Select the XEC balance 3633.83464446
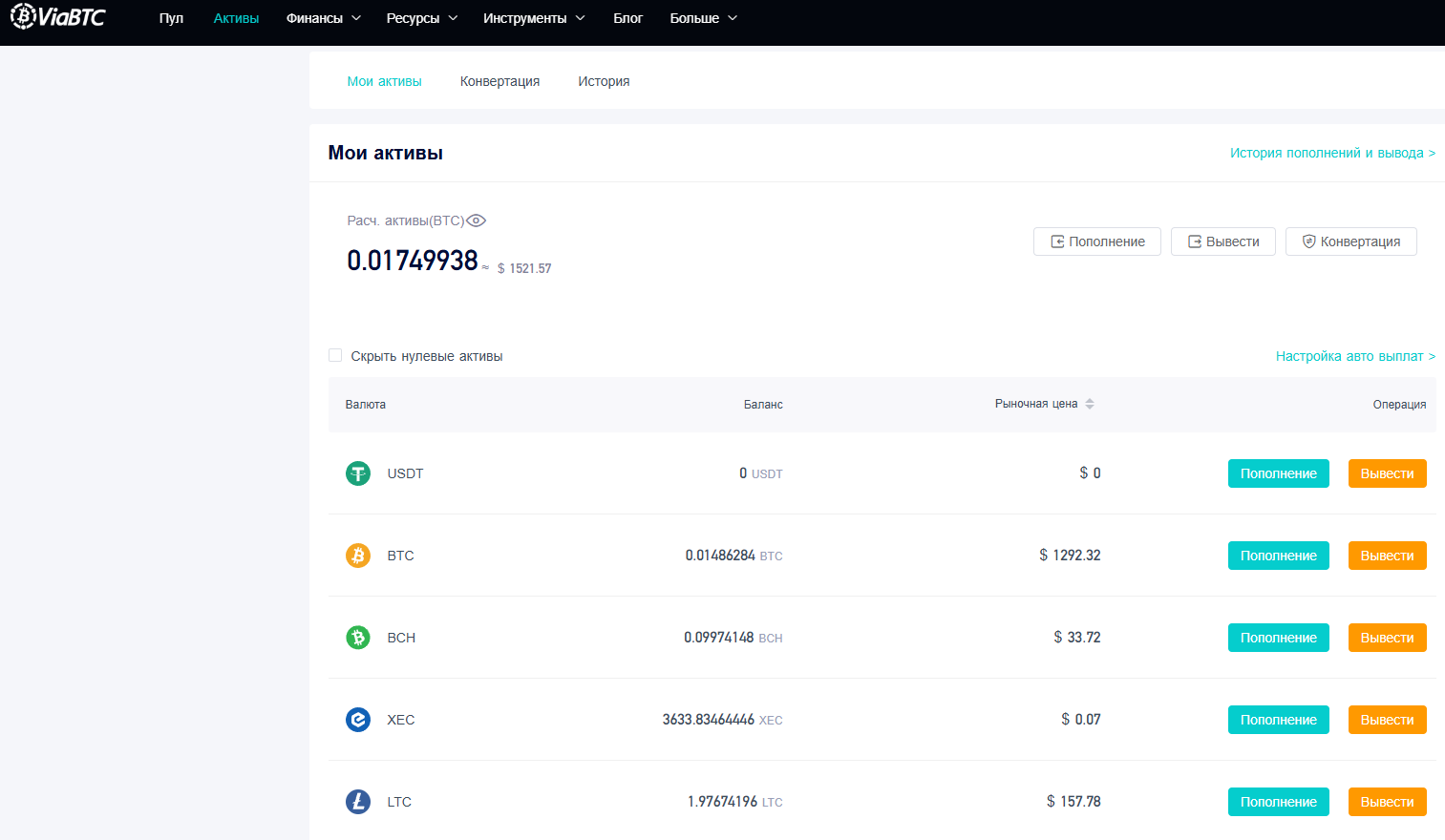The width and height of the screenshot is (1445, 840). [x=709, y=720]
